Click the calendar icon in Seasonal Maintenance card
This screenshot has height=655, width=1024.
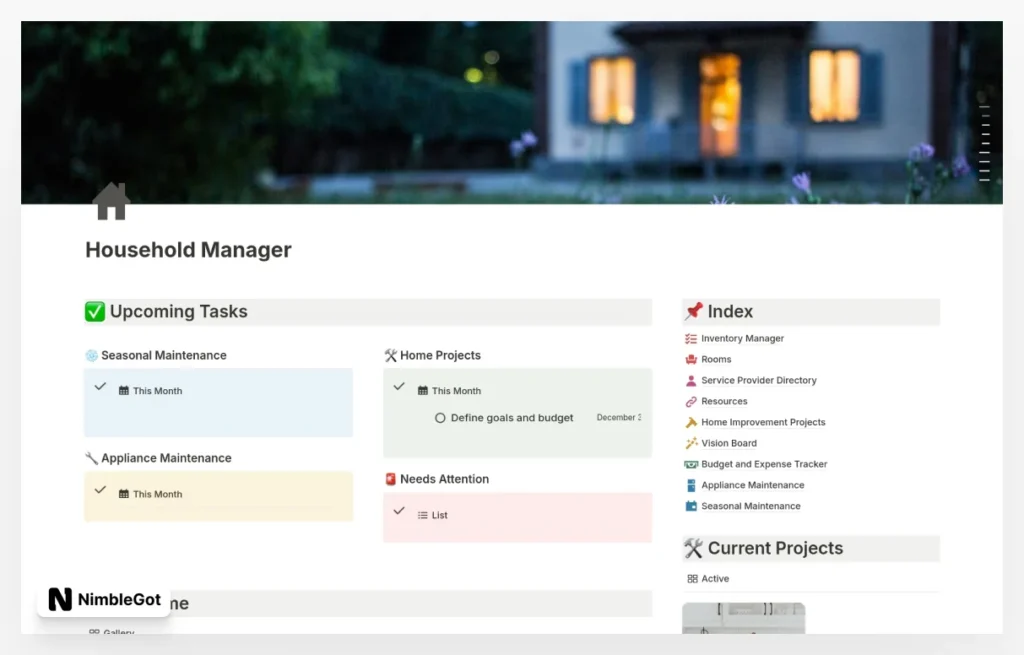(x=123, y=391)
